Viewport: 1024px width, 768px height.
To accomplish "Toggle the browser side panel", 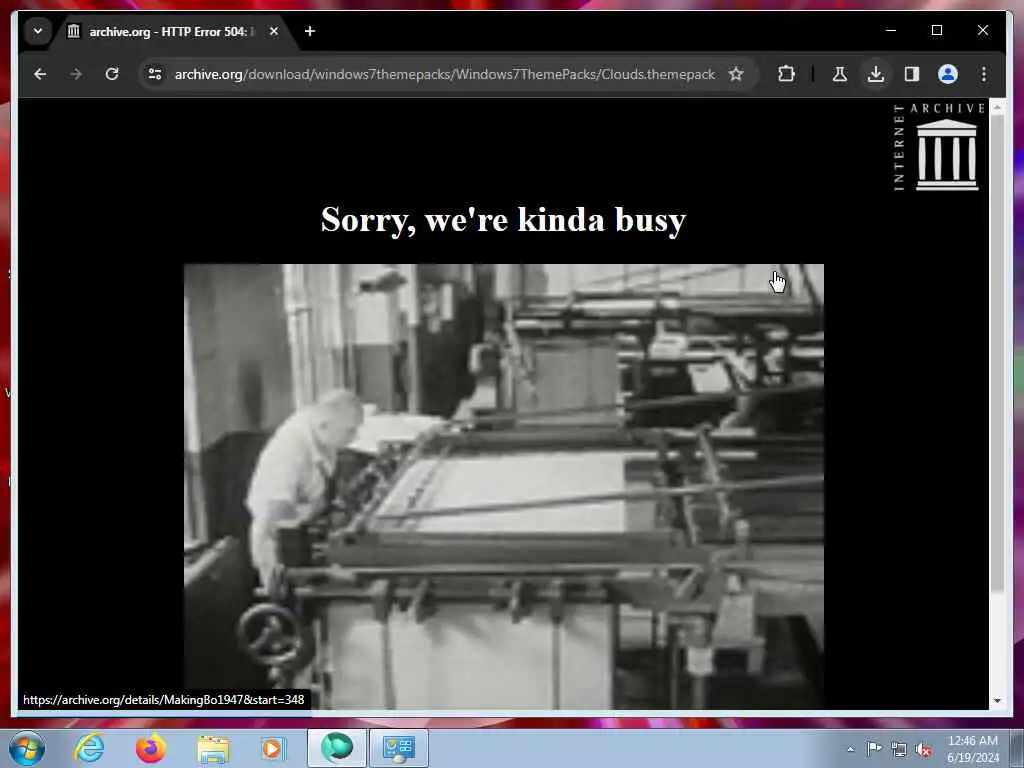I will [912, 74].
